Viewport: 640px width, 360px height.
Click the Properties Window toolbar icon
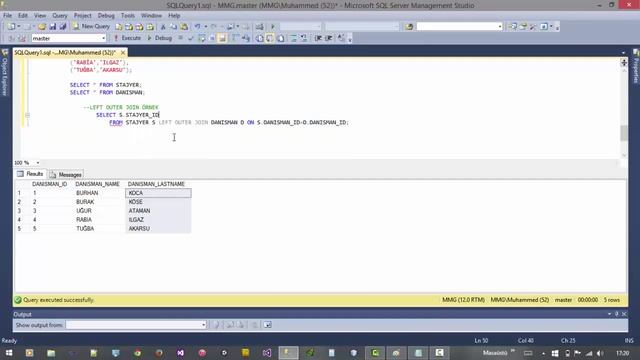(x=523, y=27)
